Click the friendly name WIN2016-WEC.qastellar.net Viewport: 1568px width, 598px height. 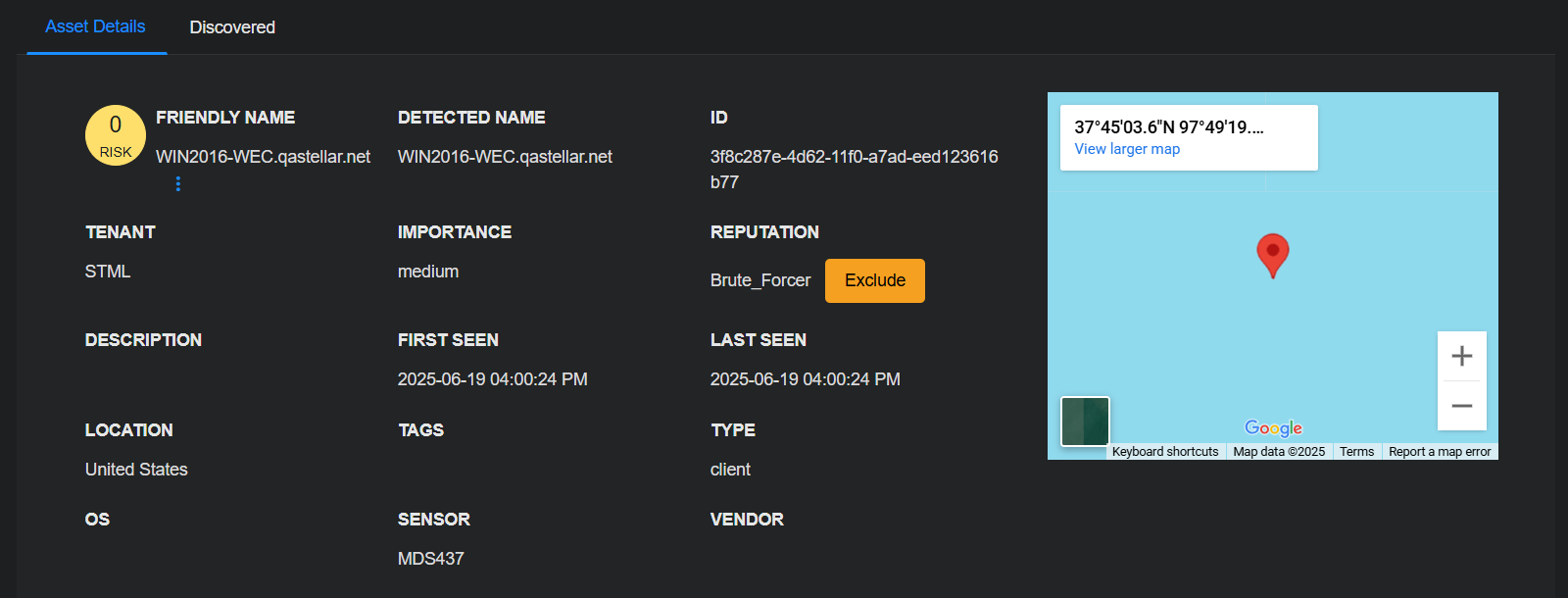tap(263, 157)
